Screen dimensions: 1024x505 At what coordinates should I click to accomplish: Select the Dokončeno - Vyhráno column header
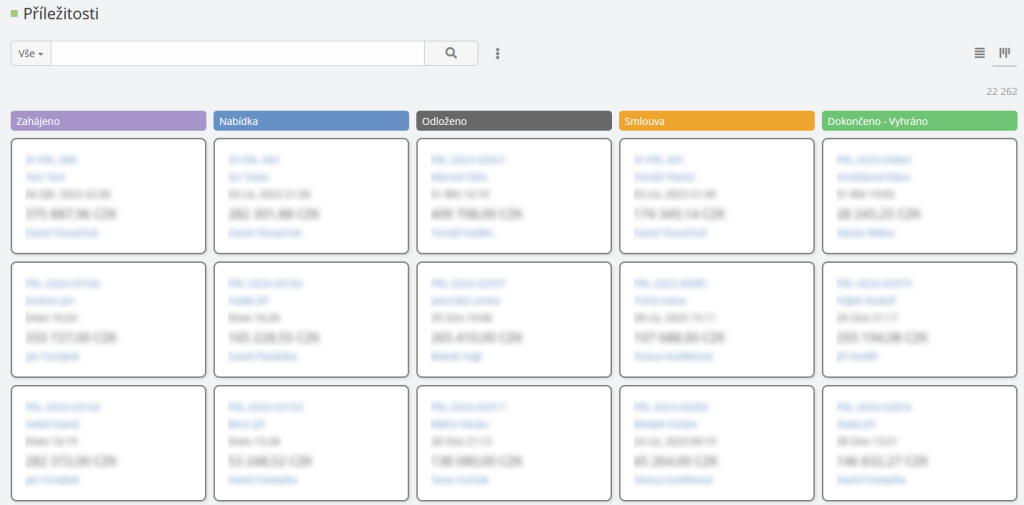919,121
